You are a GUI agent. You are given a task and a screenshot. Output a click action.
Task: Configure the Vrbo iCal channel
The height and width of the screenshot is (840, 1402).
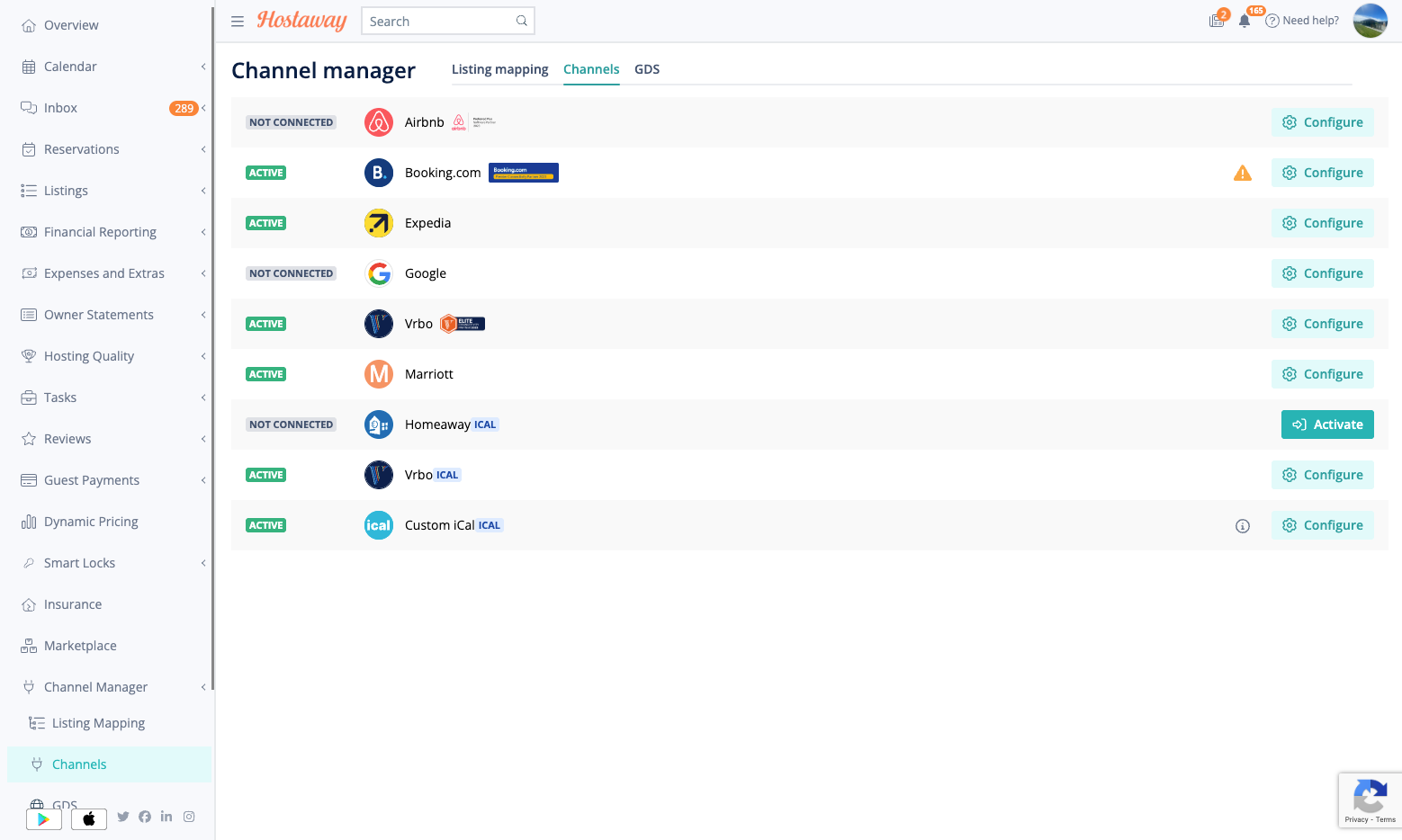point(1323,475)
